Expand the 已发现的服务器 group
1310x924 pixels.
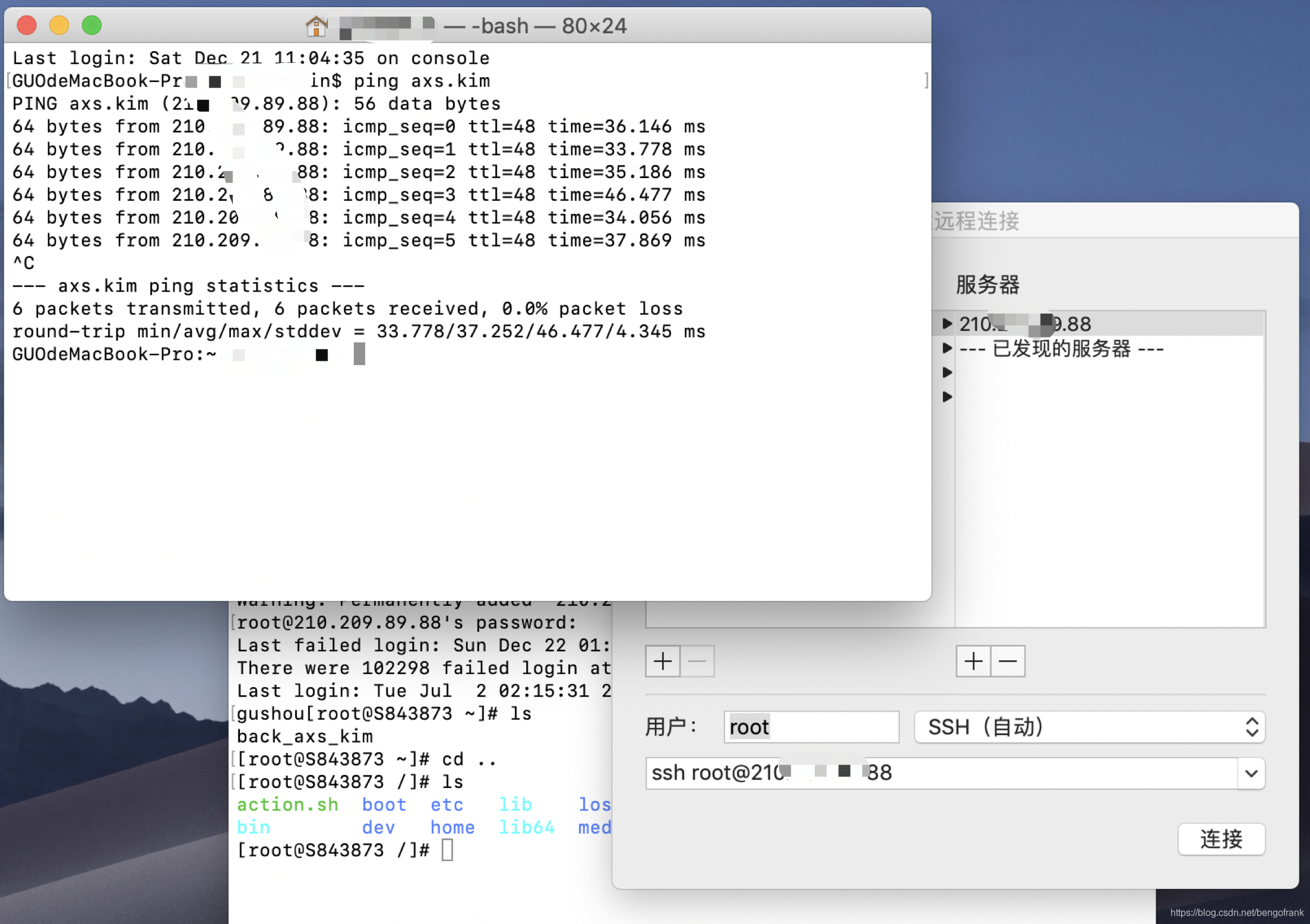(x=947, y=348)
